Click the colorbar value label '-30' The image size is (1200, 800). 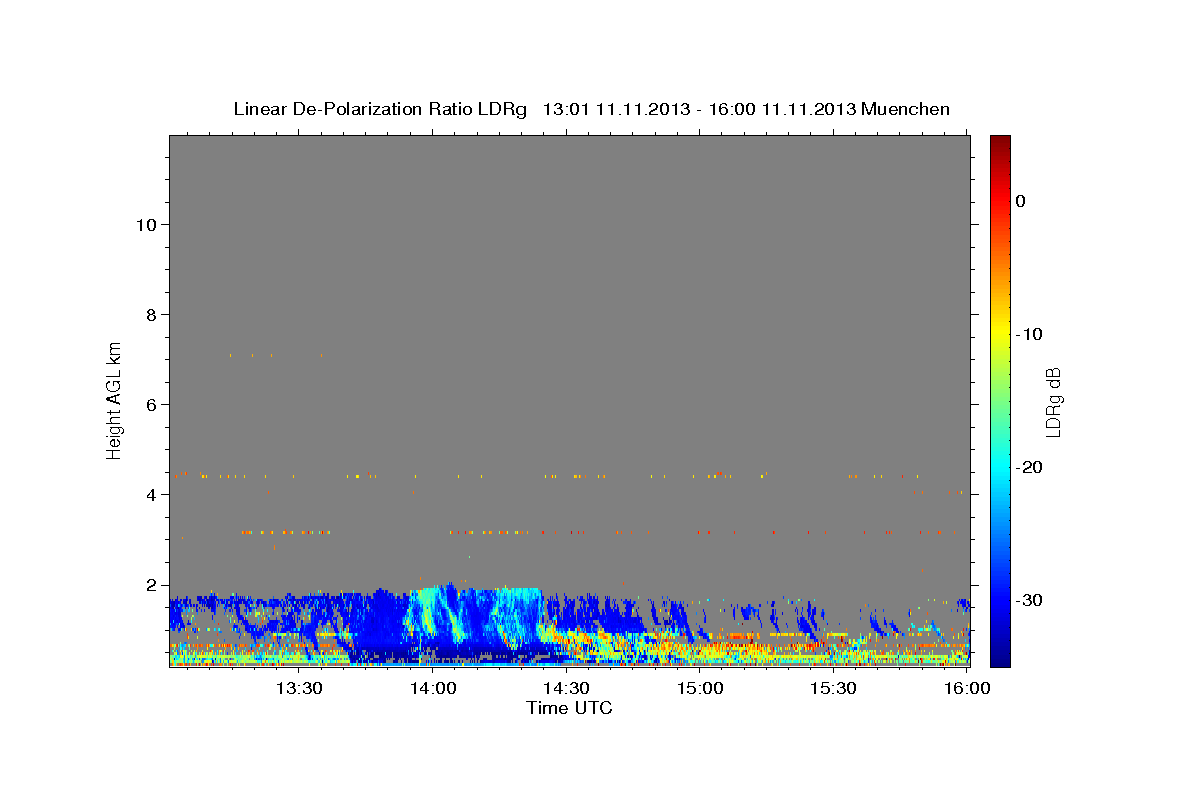click(x=1029, y=600)
